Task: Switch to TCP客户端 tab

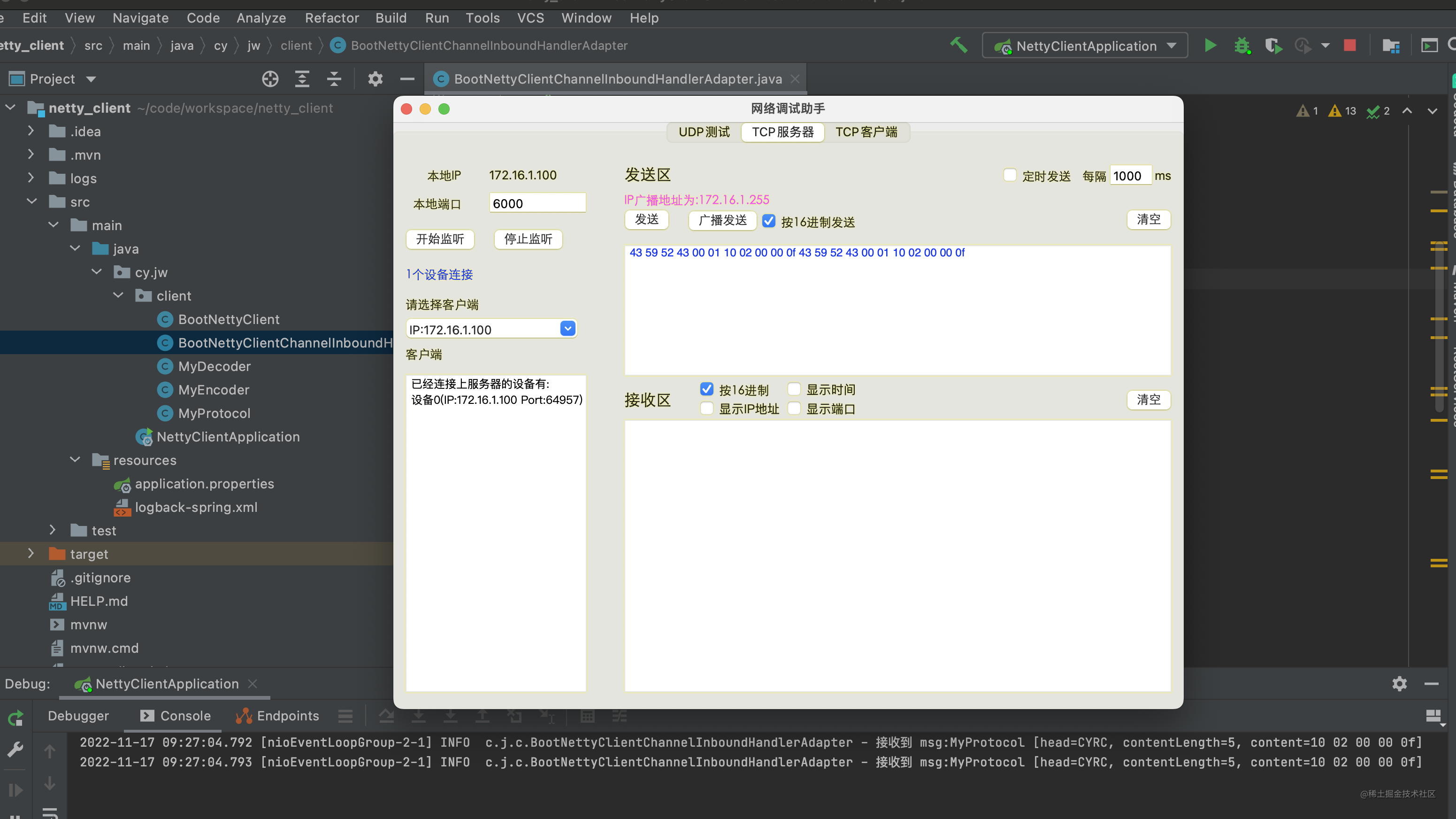Action: pos(866,132)
